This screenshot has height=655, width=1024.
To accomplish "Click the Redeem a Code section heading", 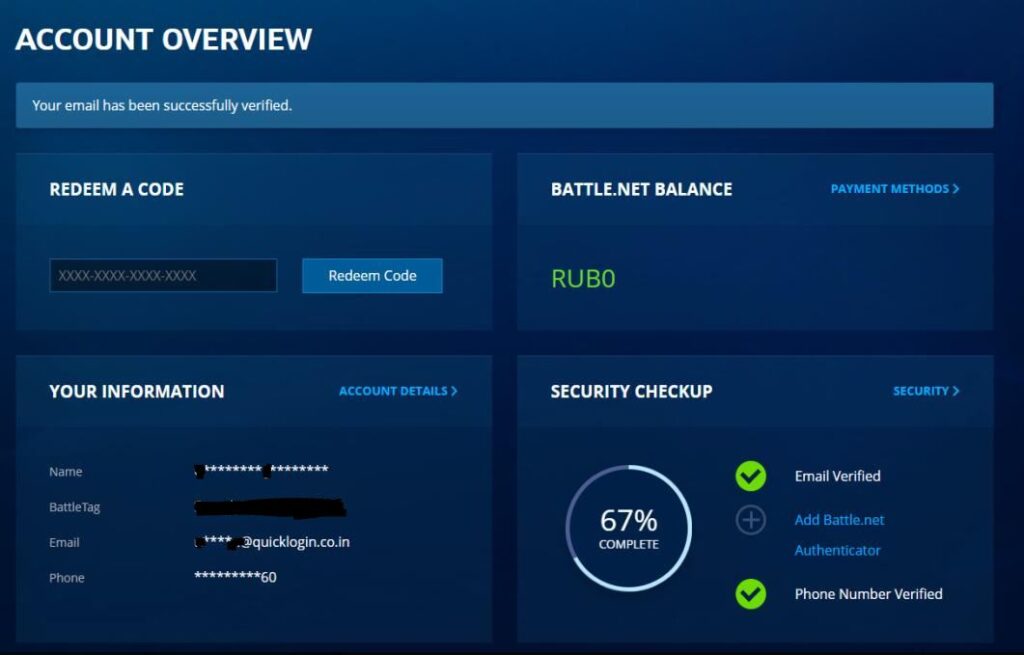I will 117,189.
